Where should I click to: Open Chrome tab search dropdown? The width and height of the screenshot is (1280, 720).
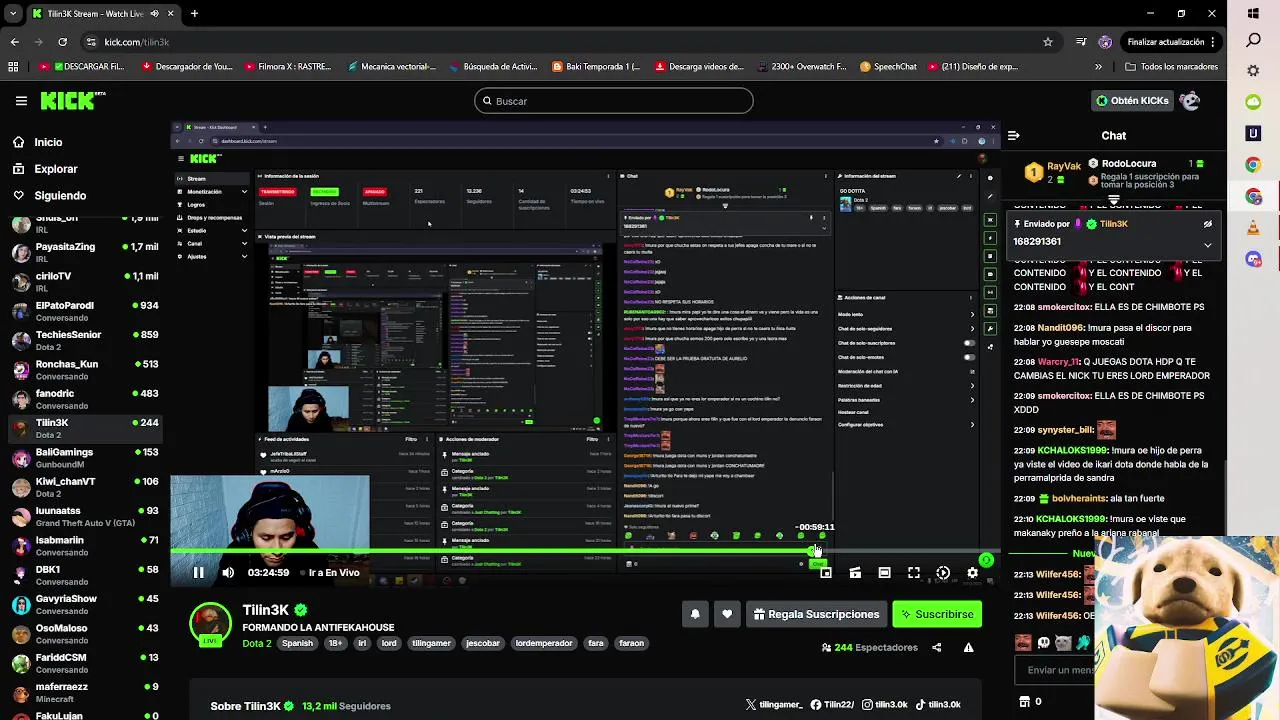[13, 14]
